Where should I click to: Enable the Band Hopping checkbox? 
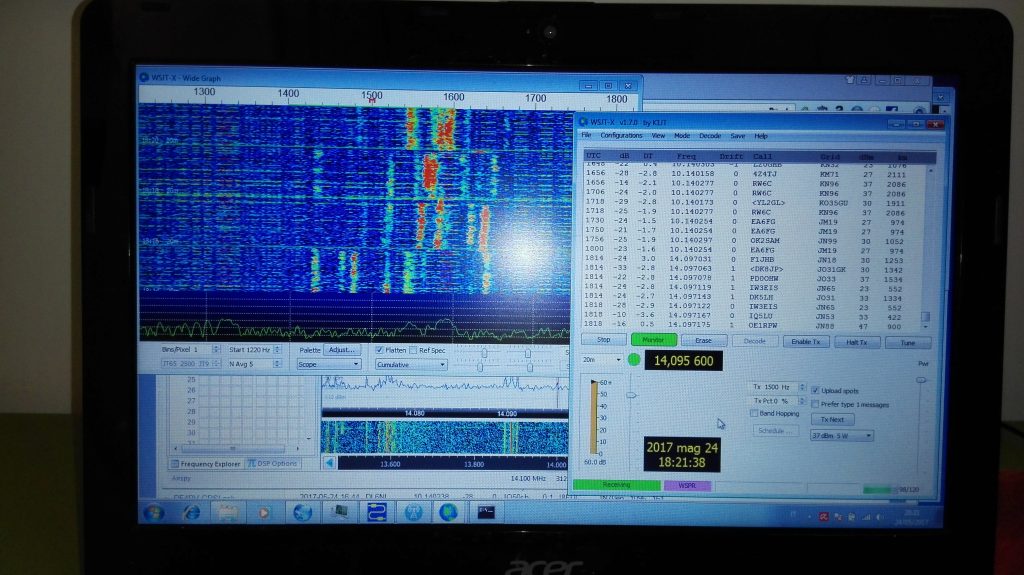coord(754,414)
